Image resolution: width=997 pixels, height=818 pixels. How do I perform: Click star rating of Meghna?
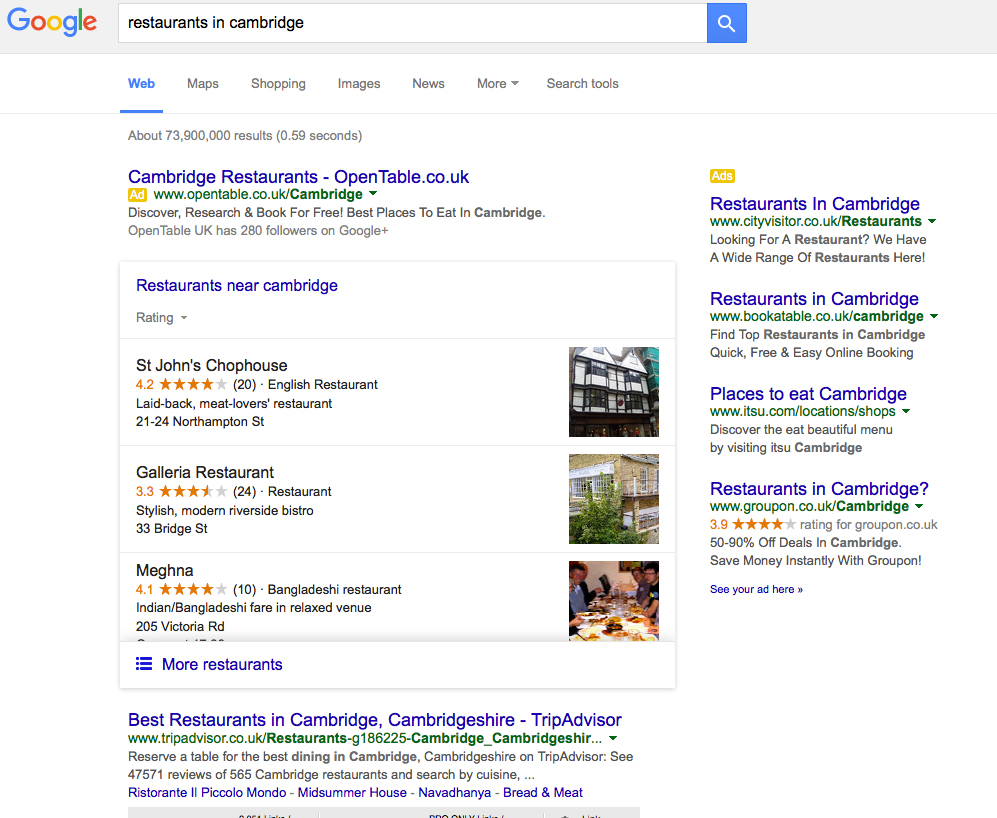193,589
